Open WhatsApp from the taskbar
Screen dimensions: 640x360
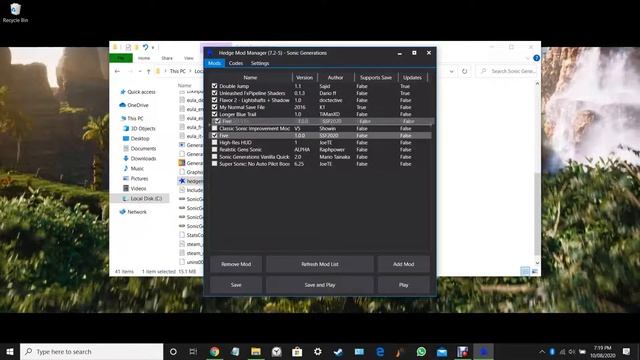421,352
